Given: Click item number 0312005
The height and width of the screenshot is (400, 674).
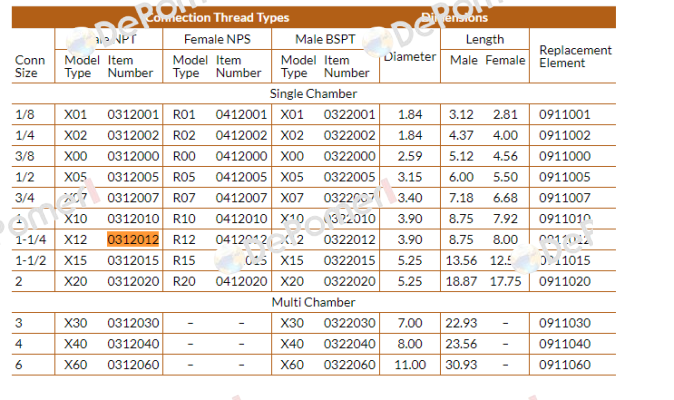Looking at the screenshot, I should (x=133, y=177).
